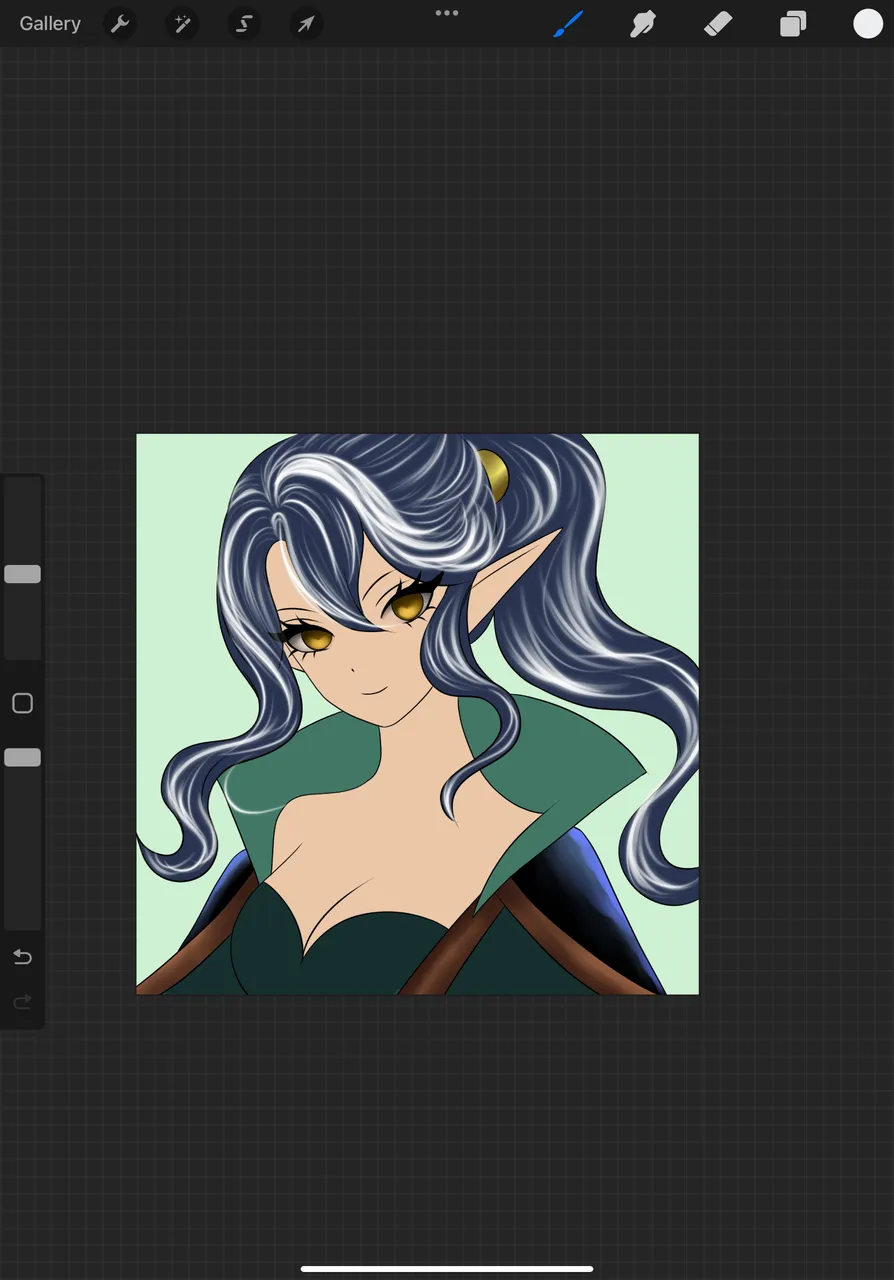
Task: Tap the three-dot multitasking menu
Action: pos(447,13)
